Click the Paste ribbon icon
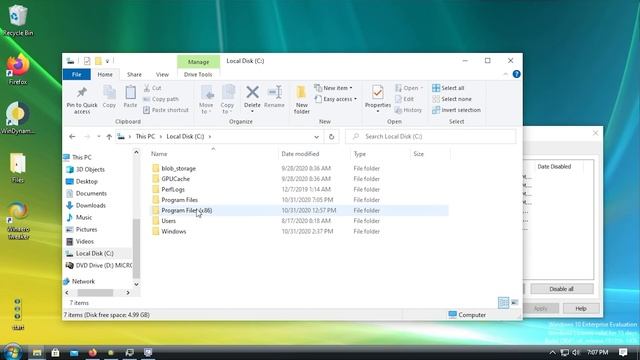Viewport: 640px width, 360px height. (x=130, y=93)
